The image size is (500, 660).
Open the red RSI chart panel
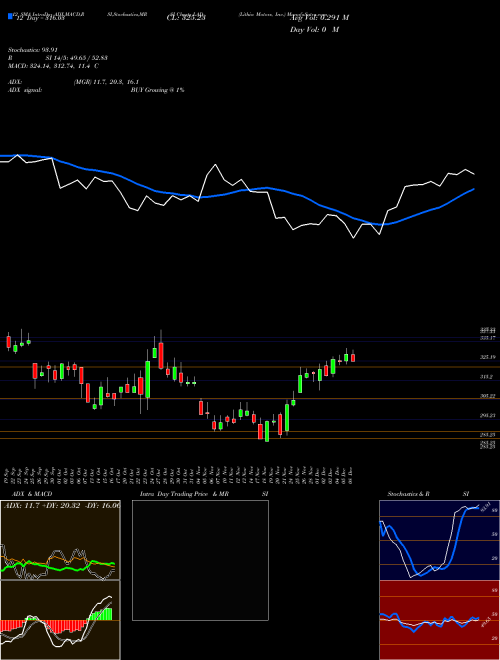[439, 620]
